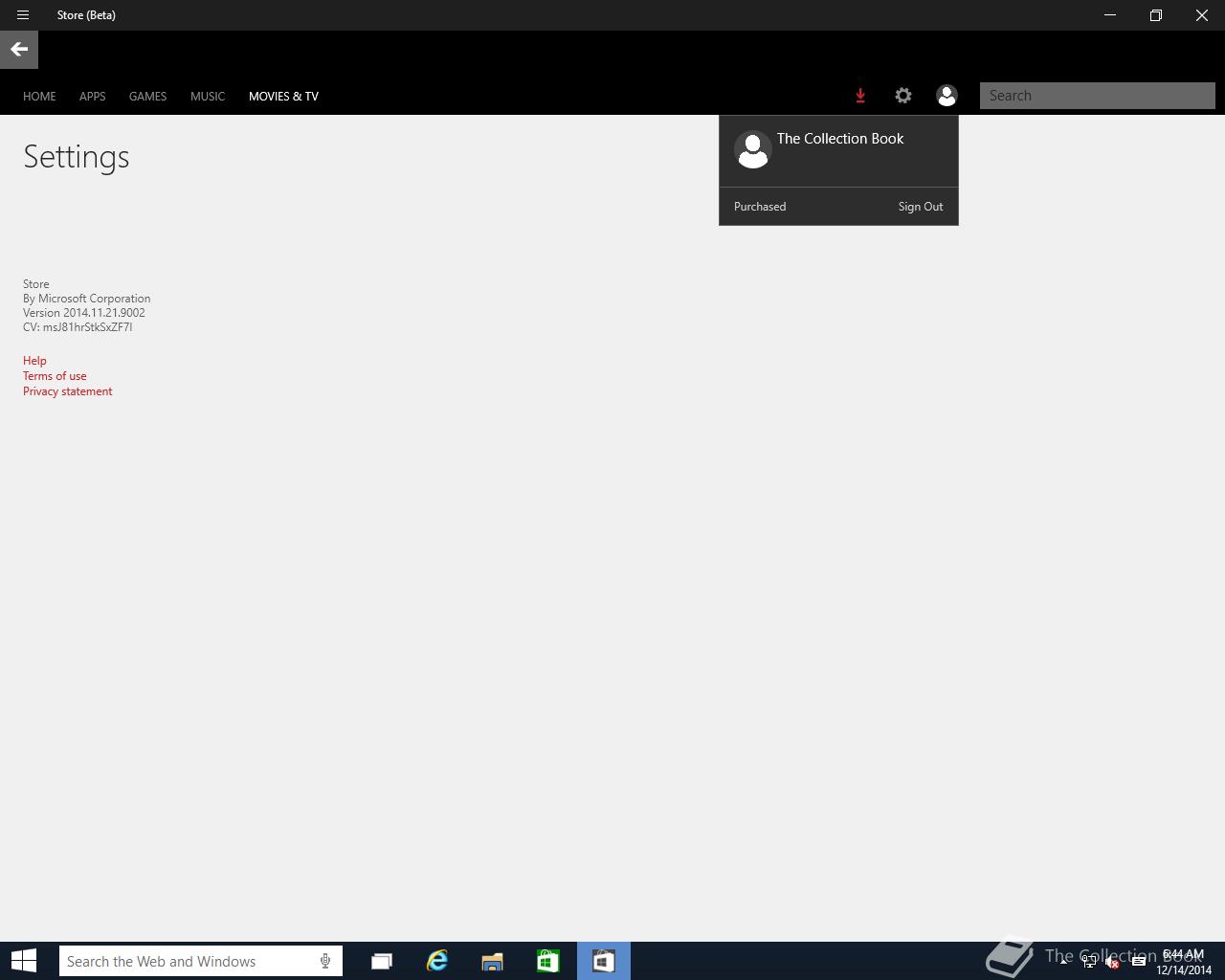The height and width of the screenshot is (980, 1225).
Task: Open the GAMES tab
Action: [x=147, y=97]
